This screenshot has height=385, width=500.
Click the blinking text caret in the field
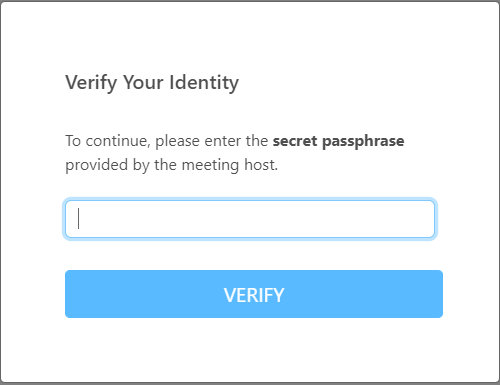point(79,219)
